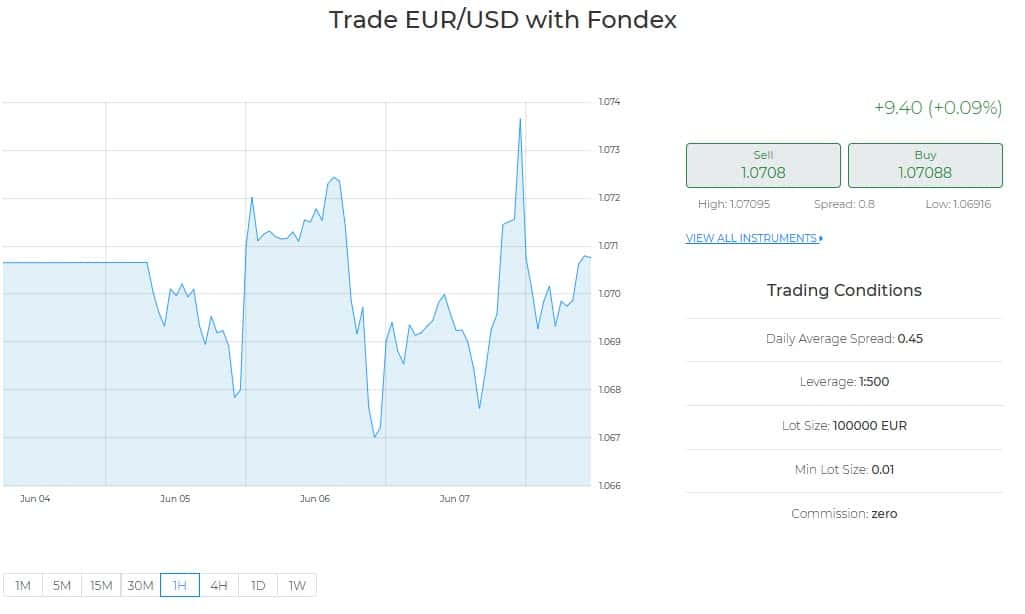
Task: Click the Sell 1.0708 button
Action: point(763,165)
